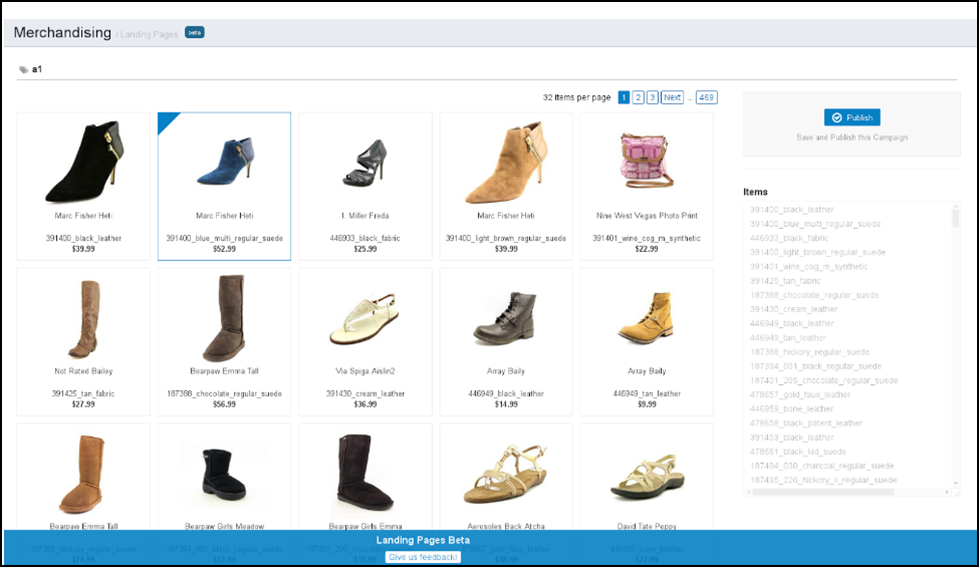Viewport: 979px width, 567px height.
Task: Click 391430_cream_leather in Items list
Action: tap(794, 309)
